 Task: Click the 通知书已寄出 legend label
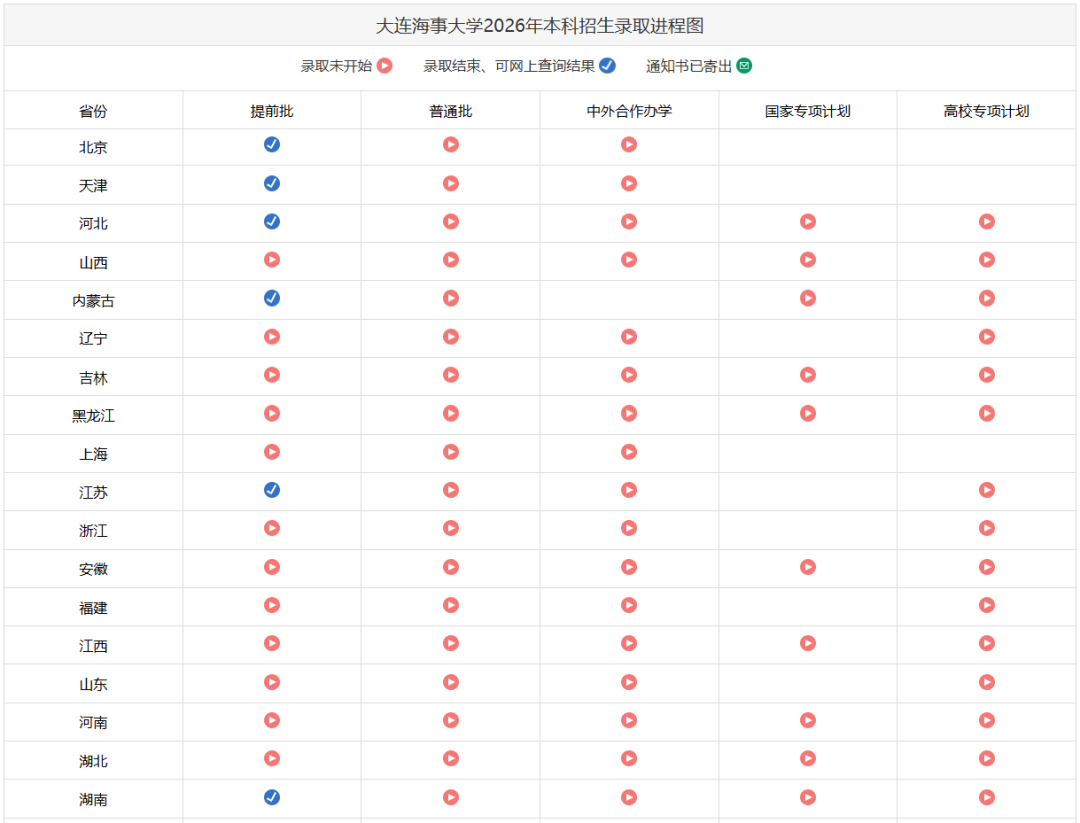pos(689,66)
